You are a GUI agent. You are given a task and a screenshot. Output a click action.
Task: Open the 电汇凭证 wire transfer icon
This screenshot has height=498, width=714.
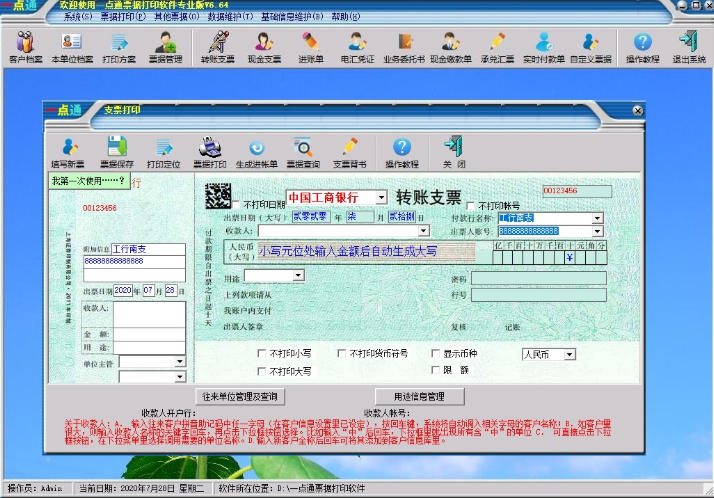click(x=357, y=47)
